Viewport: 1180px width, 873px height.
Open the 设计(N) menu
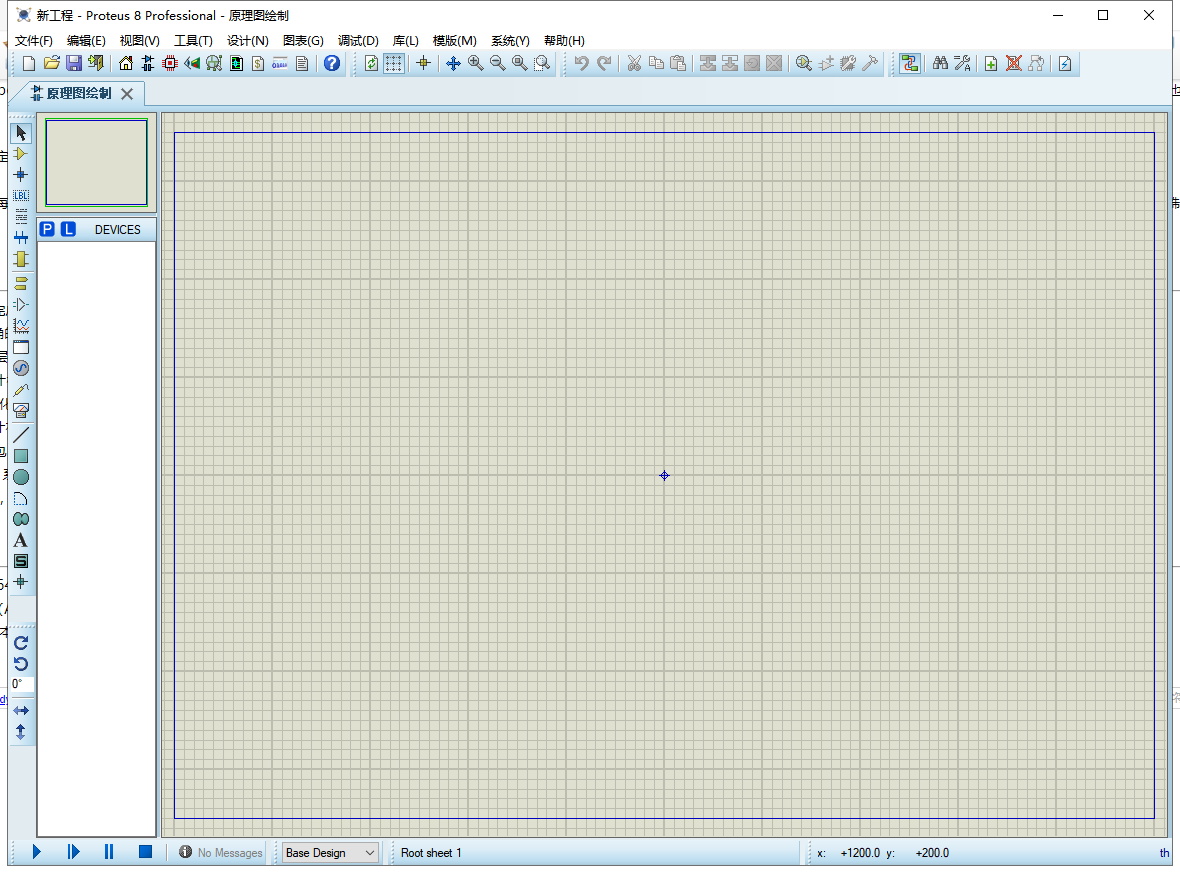pyautogui.click(x=248, y=41)
